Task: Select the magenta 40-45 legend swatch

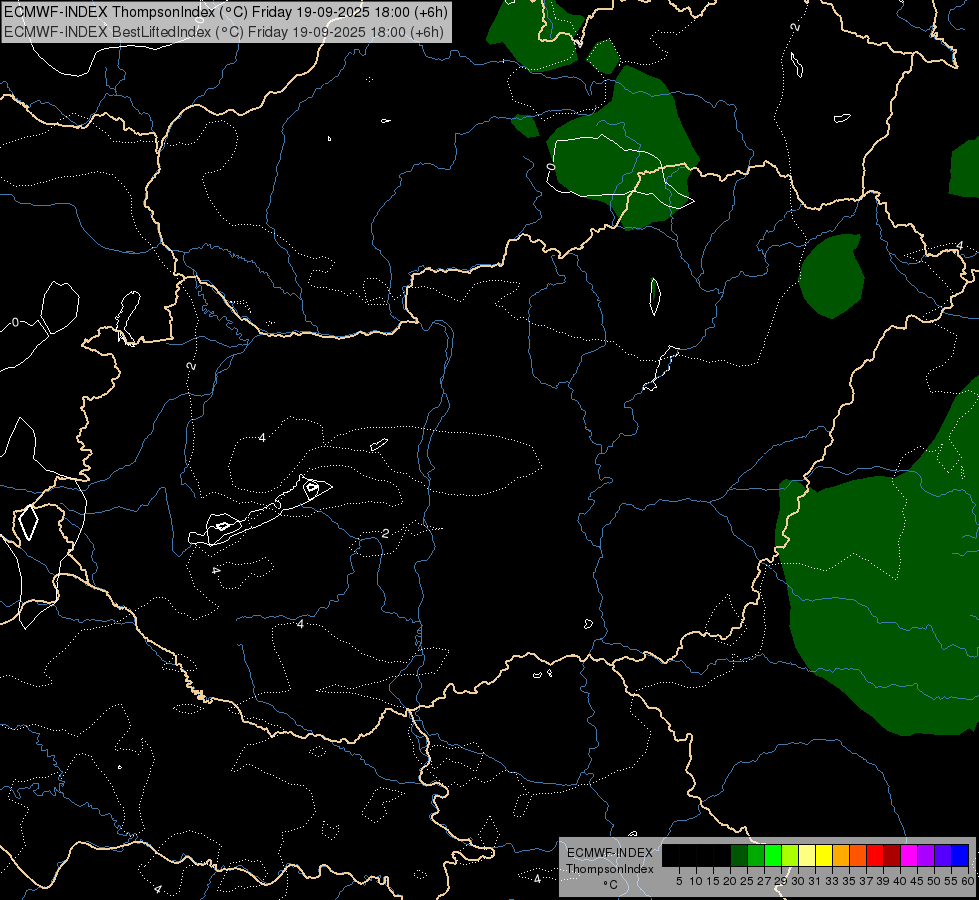Action: [x=909, y=856]
